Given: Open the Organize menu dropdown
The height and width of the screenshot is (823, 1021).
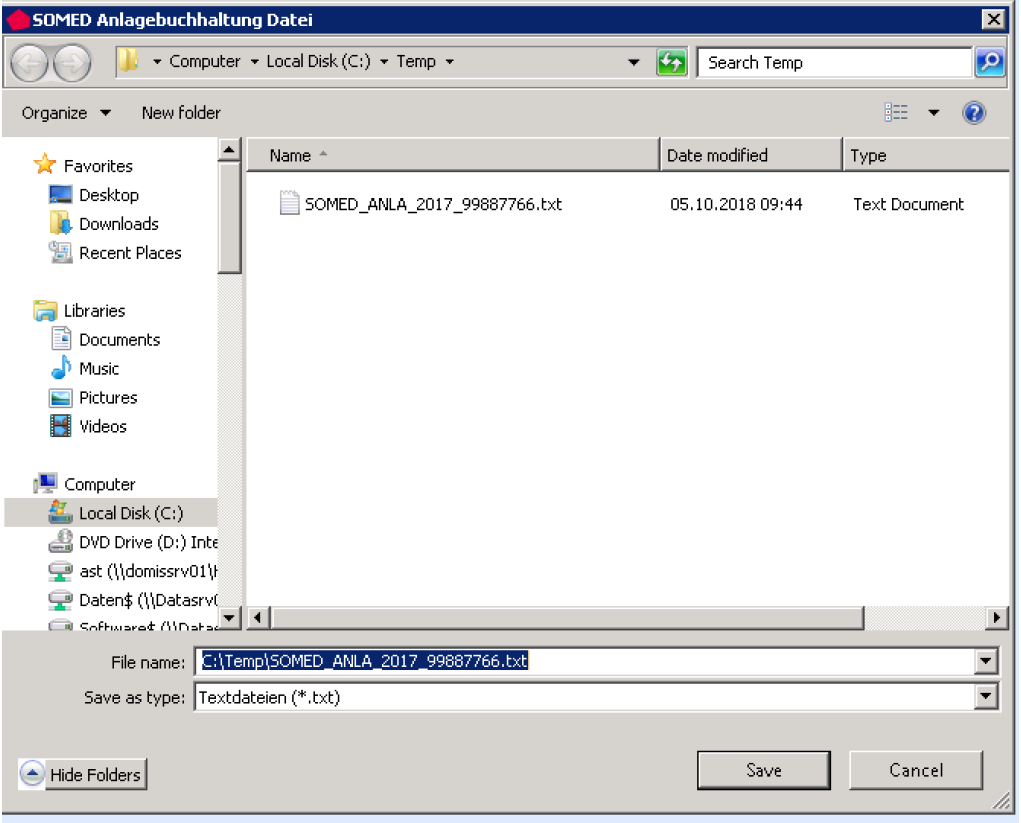Looking at the screenshot, I should 105,113.
